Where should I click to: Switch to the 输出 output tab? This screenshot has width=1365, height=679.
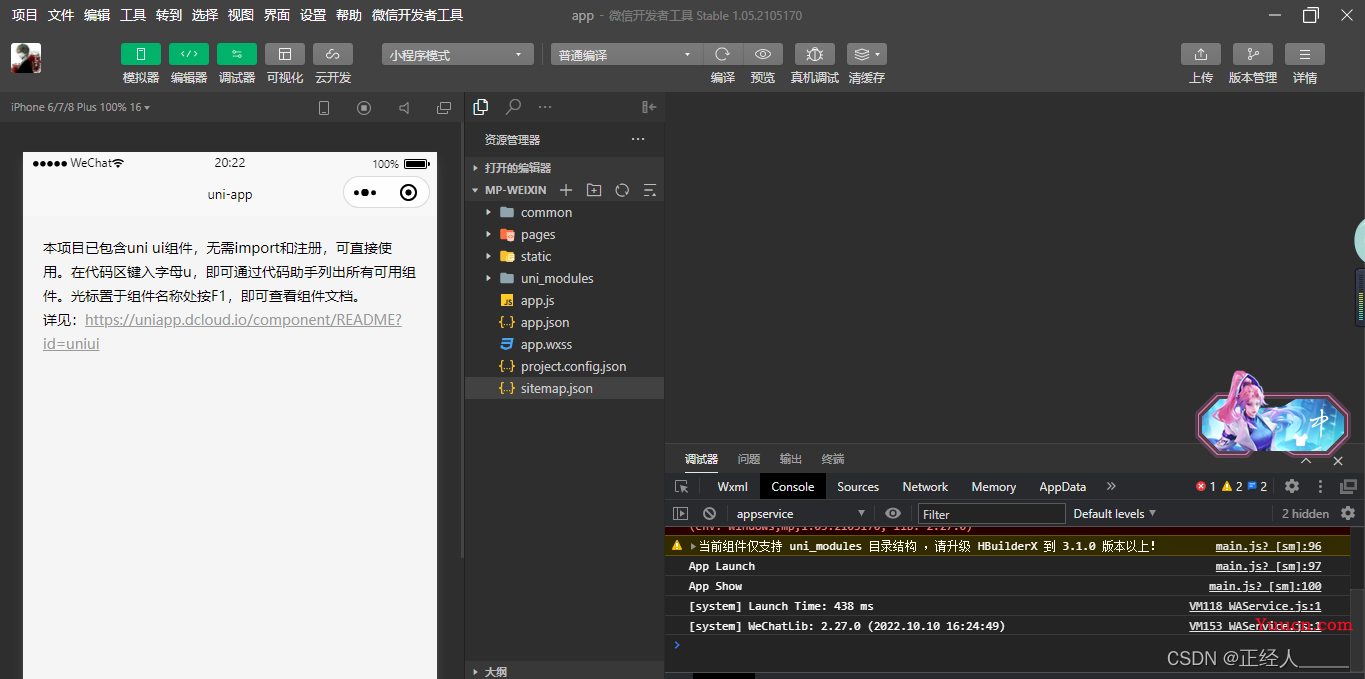tap(791, 459)
